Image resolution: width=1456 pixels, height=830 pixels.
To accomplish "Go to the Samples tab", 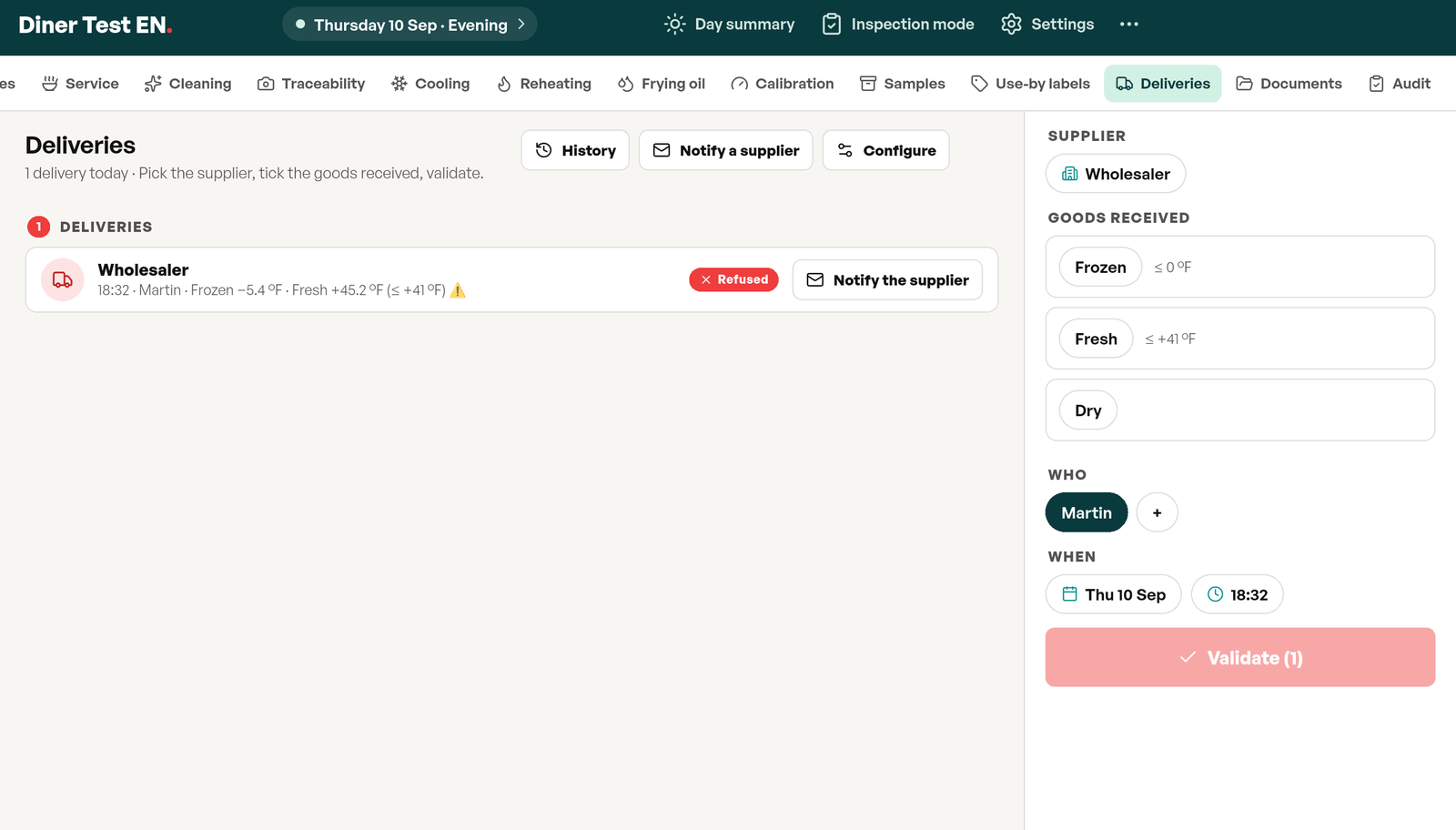I will [903, 84].
